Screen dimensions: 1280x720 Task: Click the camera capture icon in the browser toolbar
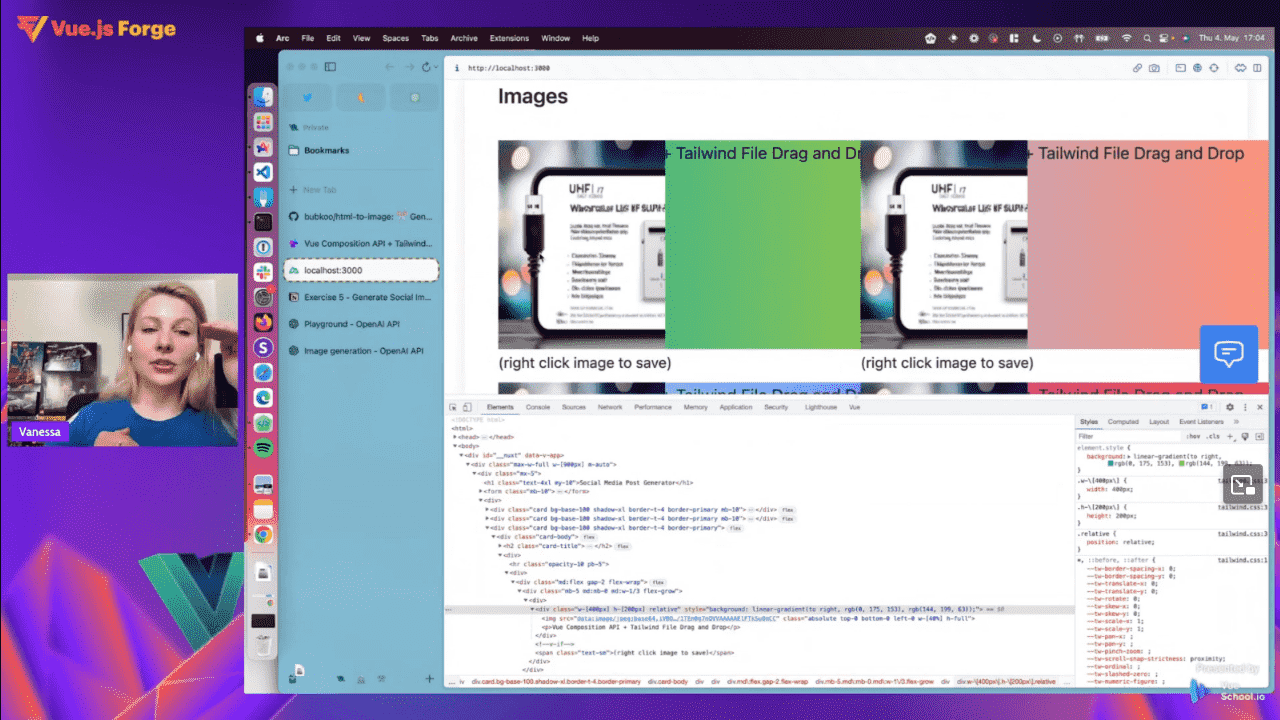[1154, 68]
